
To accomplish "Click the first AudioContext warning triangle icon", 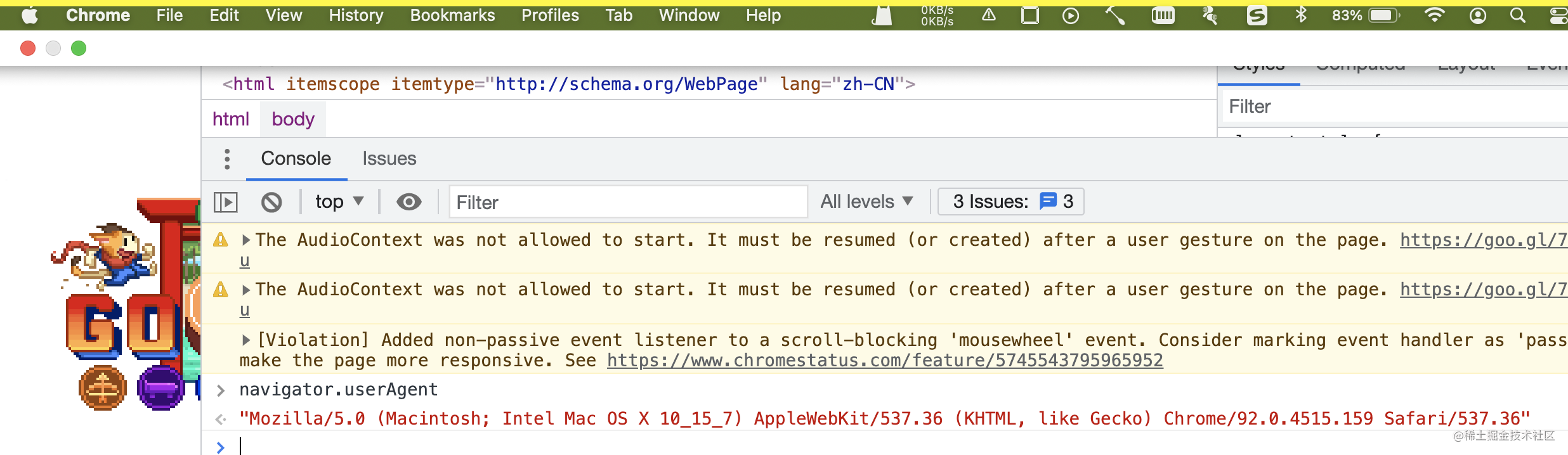I will point(221,240).
